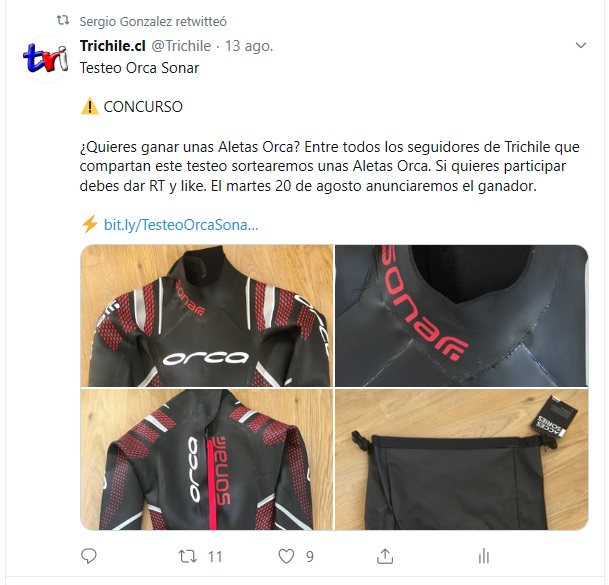Click Sergio Gonzalez retwitteó label
609x585 pixels.
(x=153, y=21)
